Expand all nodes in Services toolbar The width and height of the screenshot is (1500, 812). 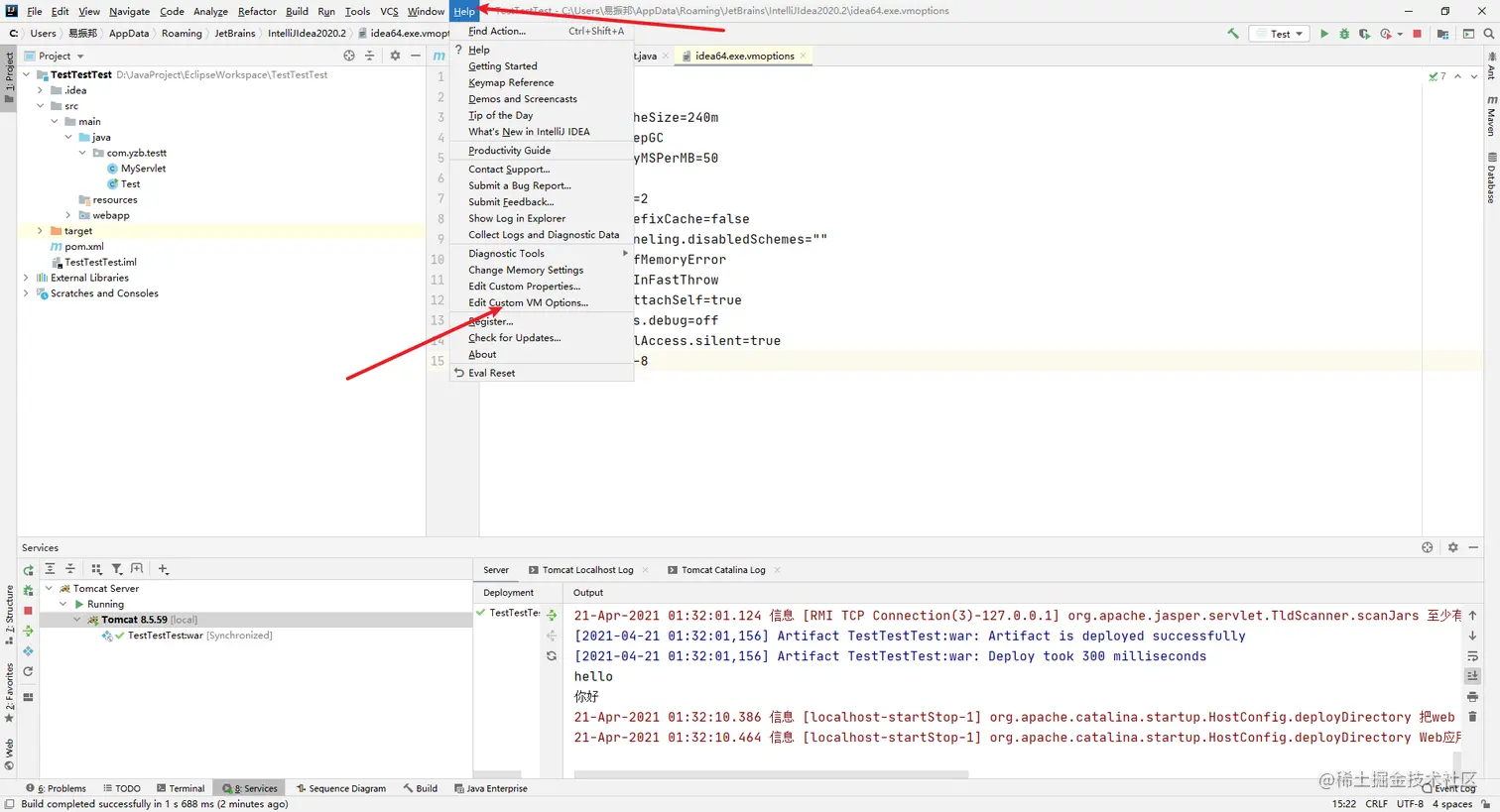[x=50, y=569]
